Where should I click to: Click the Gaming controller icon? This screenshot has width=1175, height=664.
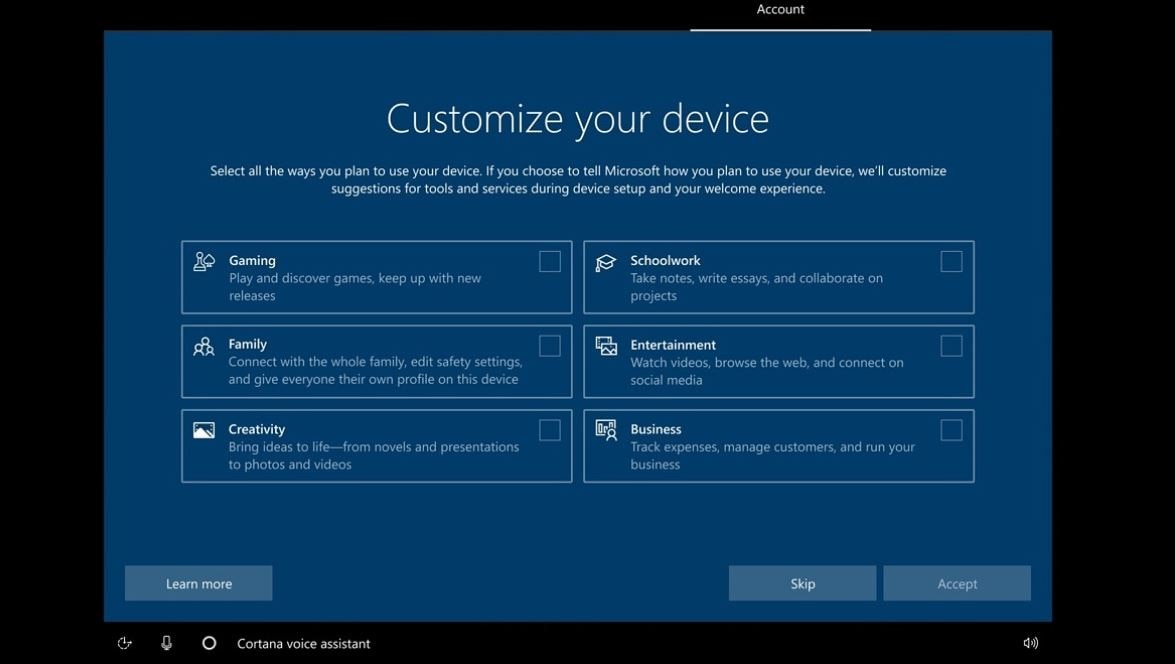(204, 262)
